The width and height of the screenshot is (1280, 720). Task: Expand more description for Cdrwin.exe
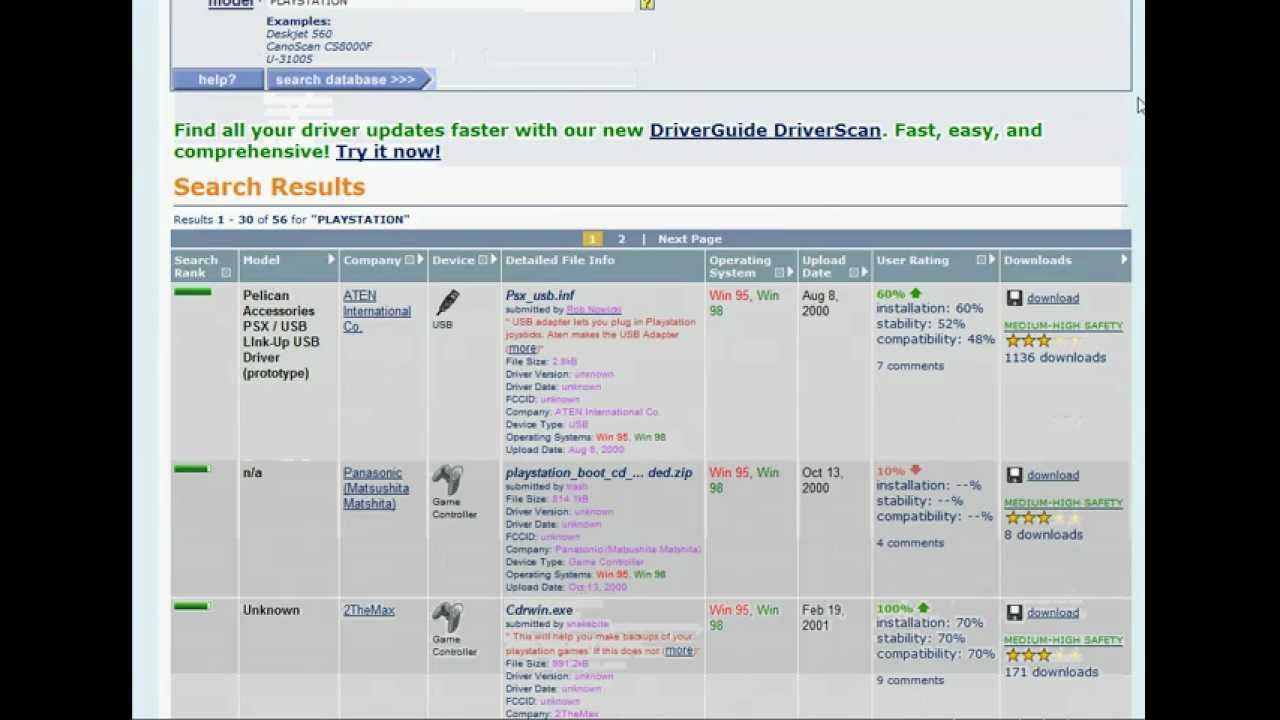678,651
